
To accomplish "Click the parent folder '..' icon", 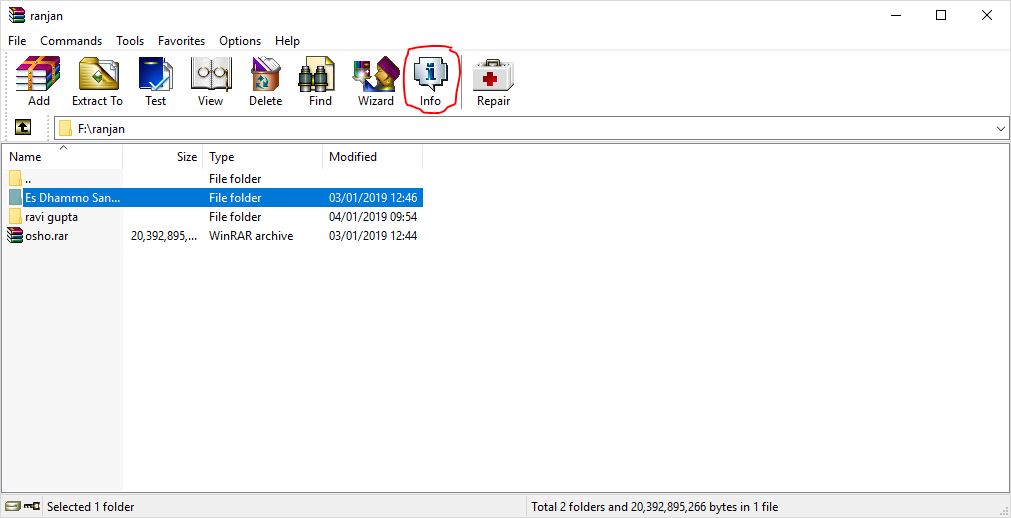I will coord(15,178).
